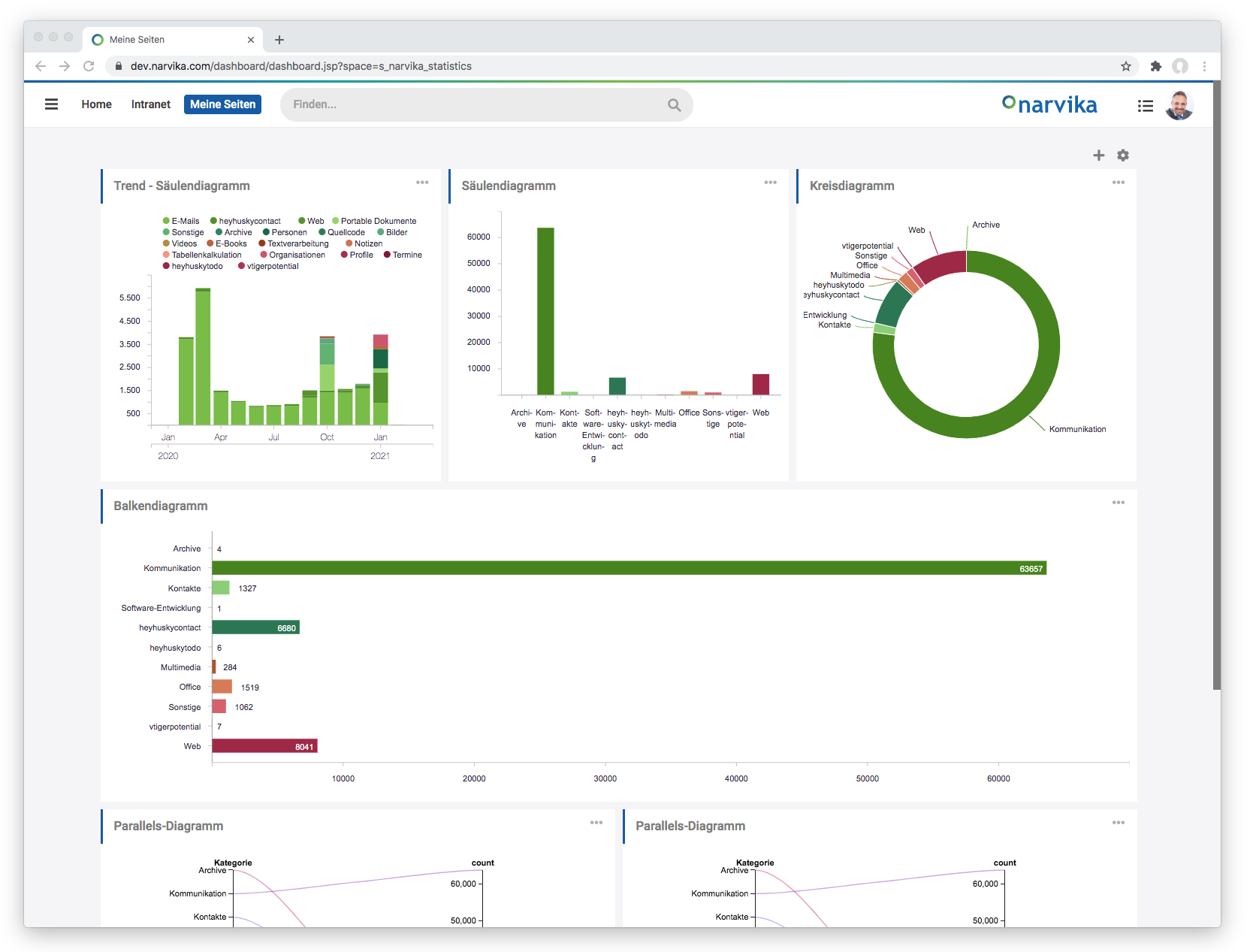The height and width of the screenshot is (952, 1250).
Task: Toggle Videos legend entry
Action: click(180, 243)
